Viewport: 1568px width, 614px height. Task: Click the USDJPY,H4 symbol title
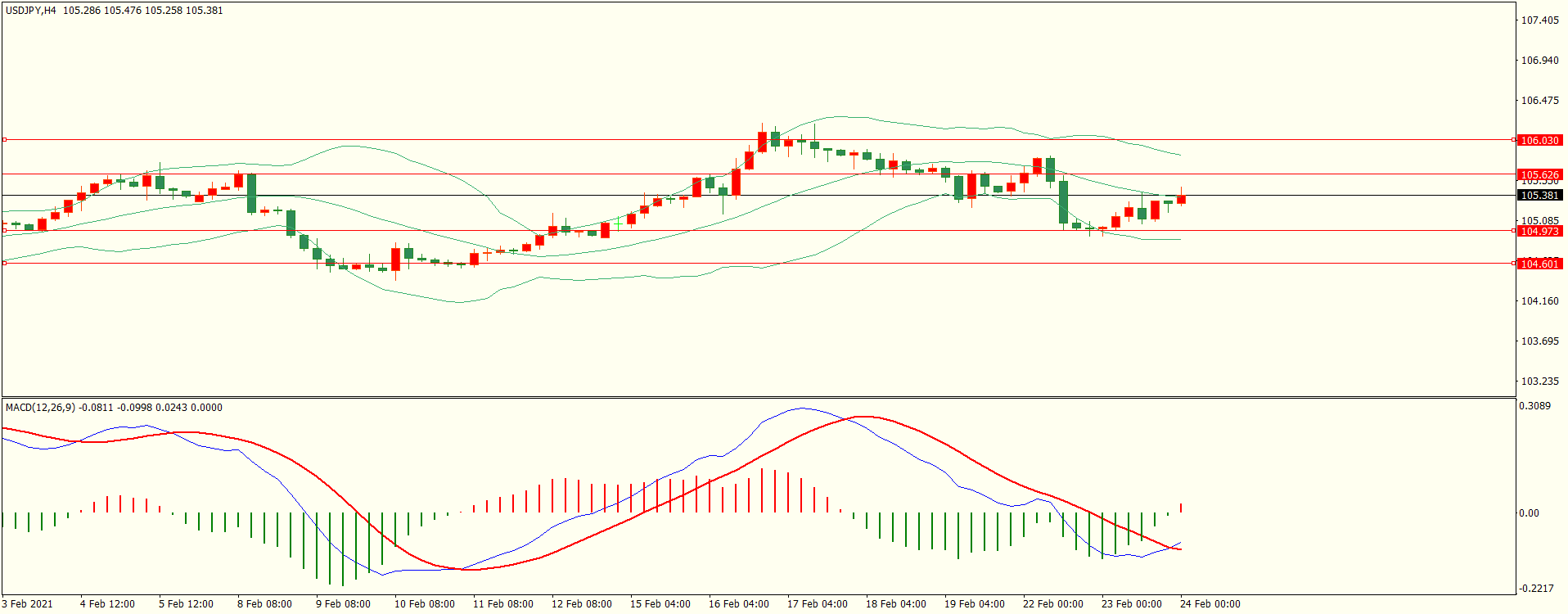[x=31, y=11]
